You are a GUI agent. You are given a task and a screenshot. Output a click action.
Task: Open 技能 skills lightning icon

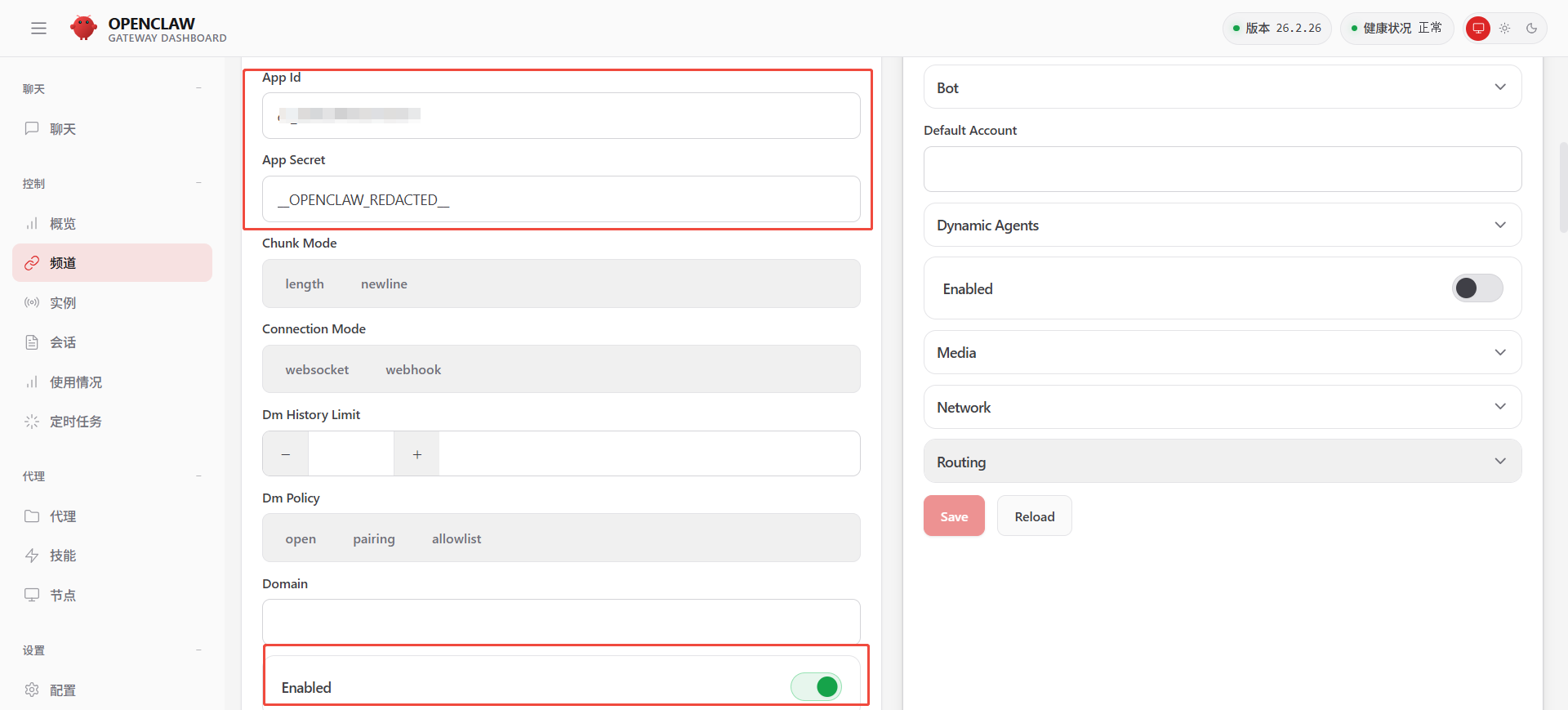(32, 556)
